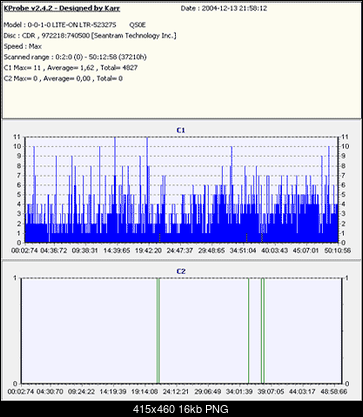
Task: Select the 'Scanned range' line
Action: click(75, 57)
